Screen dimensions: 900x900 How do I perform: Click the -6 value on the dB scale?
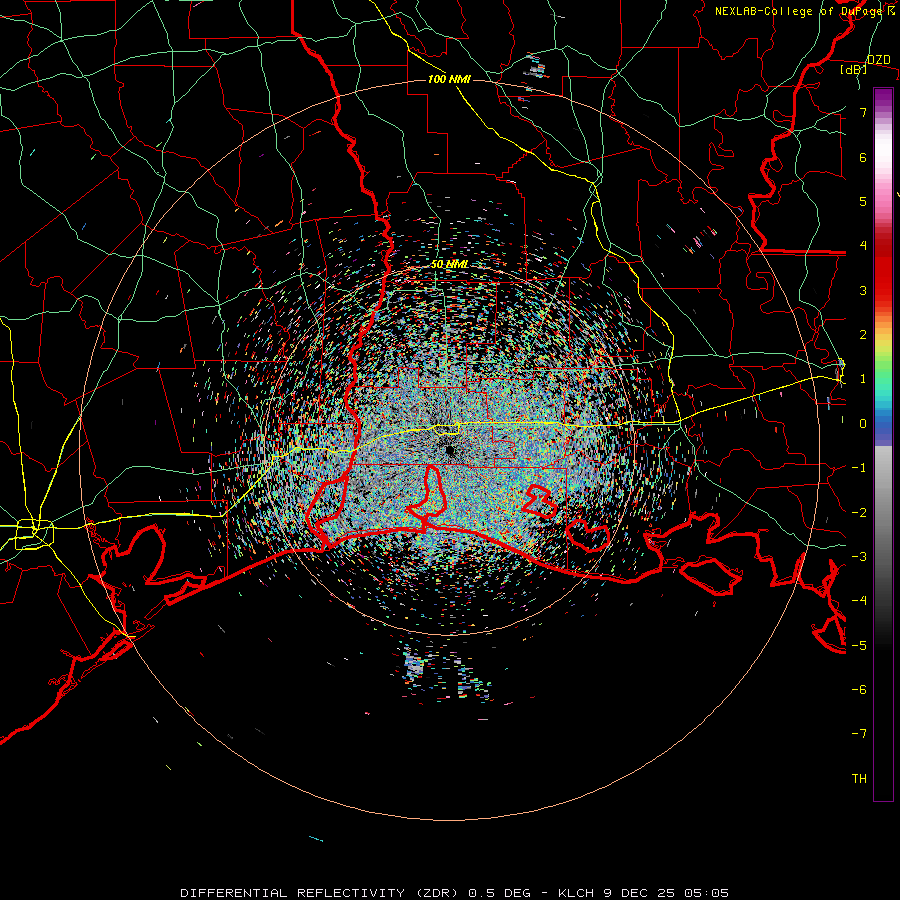coord(859,689)
